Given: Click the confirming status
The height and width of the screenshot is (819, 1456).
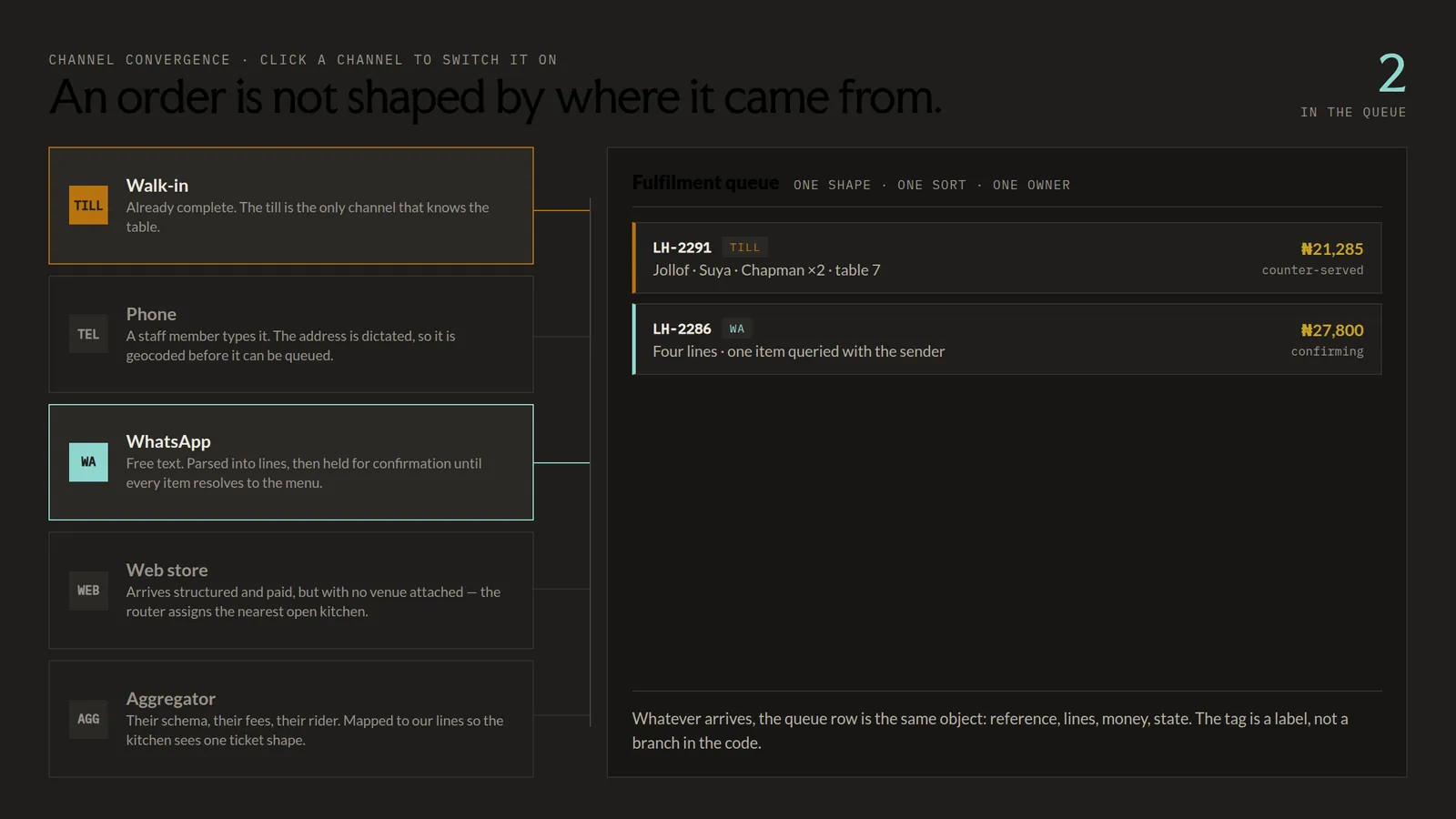Looking at the screenshot, I should pos(1327,351).
